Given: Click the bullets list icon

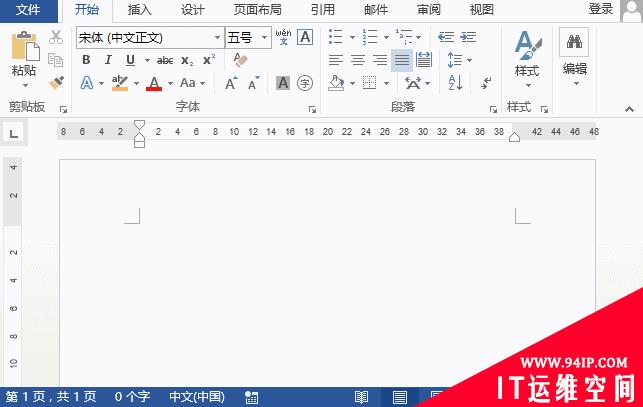Looking at the screenshot, I should tap(335, 37).
